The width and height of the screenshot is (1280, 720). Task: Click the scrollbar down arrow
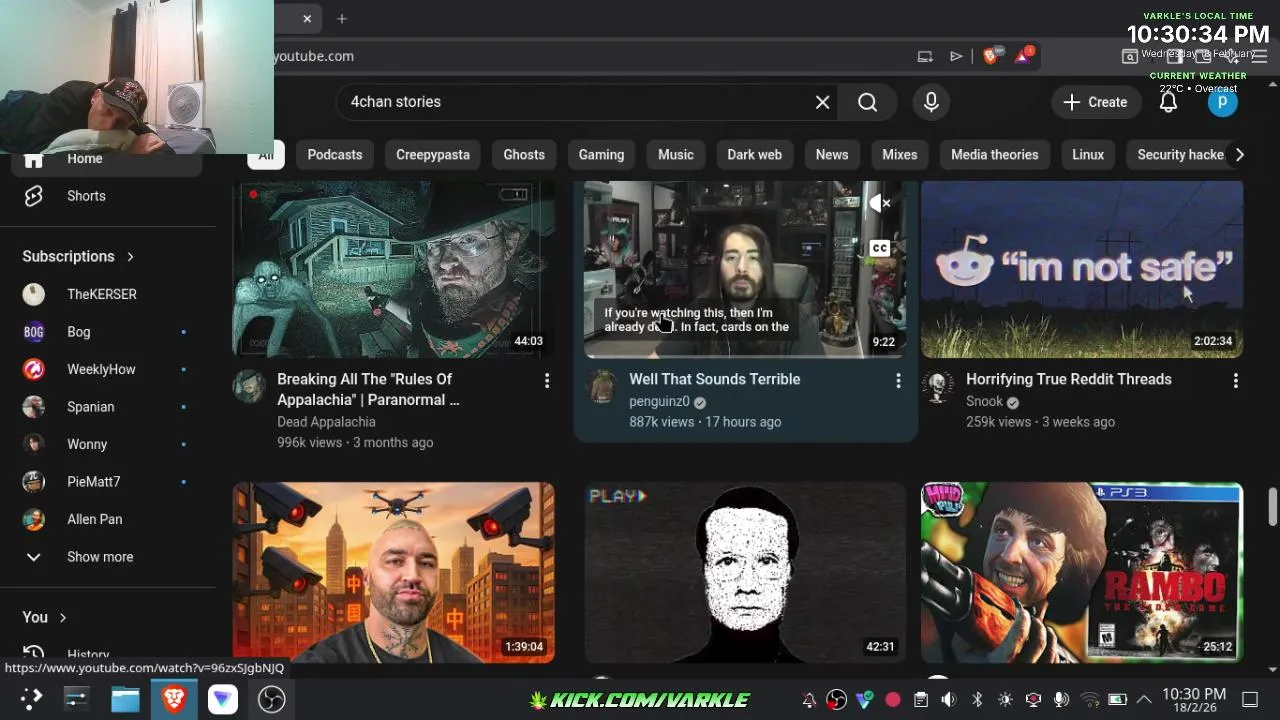(1272, 669)
